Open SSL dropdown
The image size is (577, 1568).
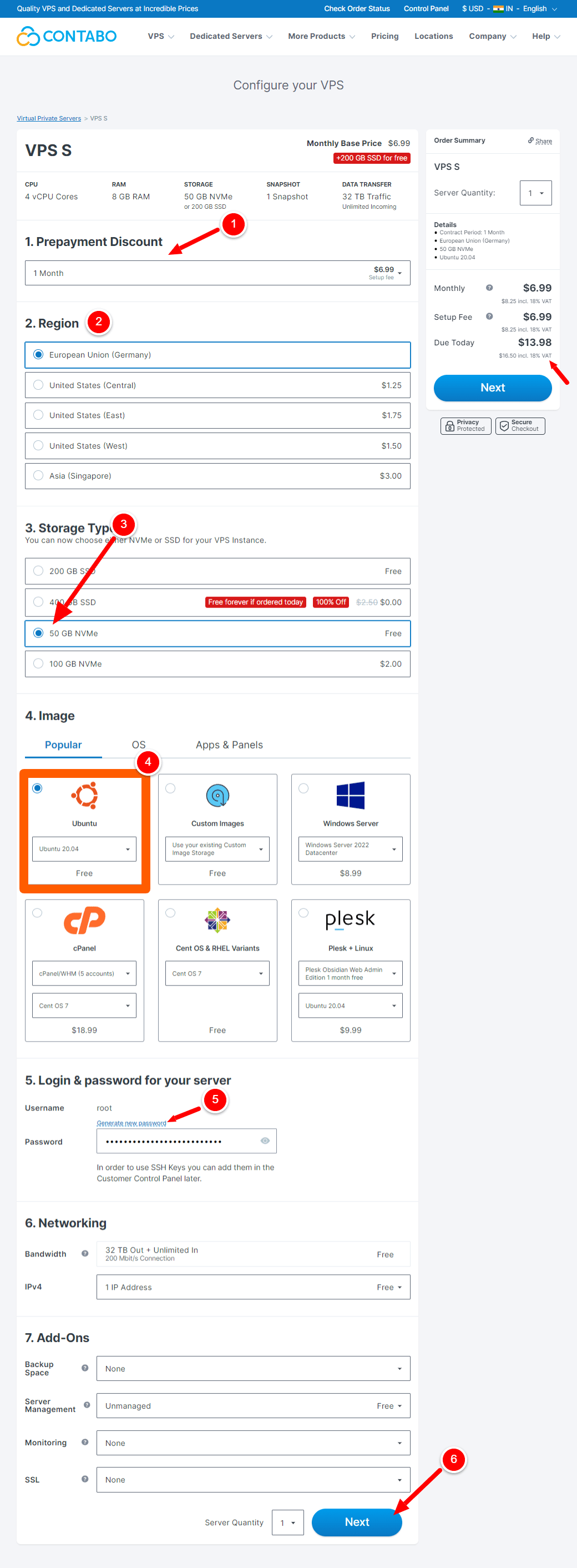(x=254, y=1480)
